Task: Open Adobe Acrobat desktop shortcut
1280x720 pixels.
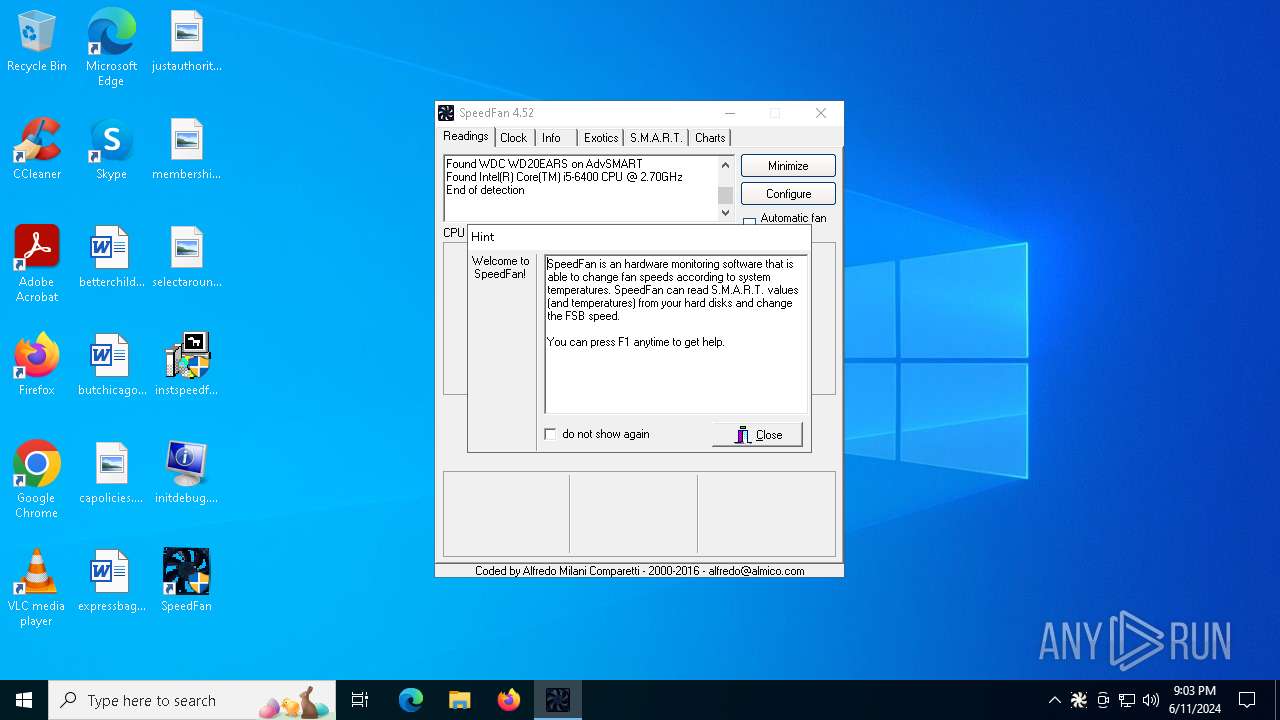Action: click(36, 264)
